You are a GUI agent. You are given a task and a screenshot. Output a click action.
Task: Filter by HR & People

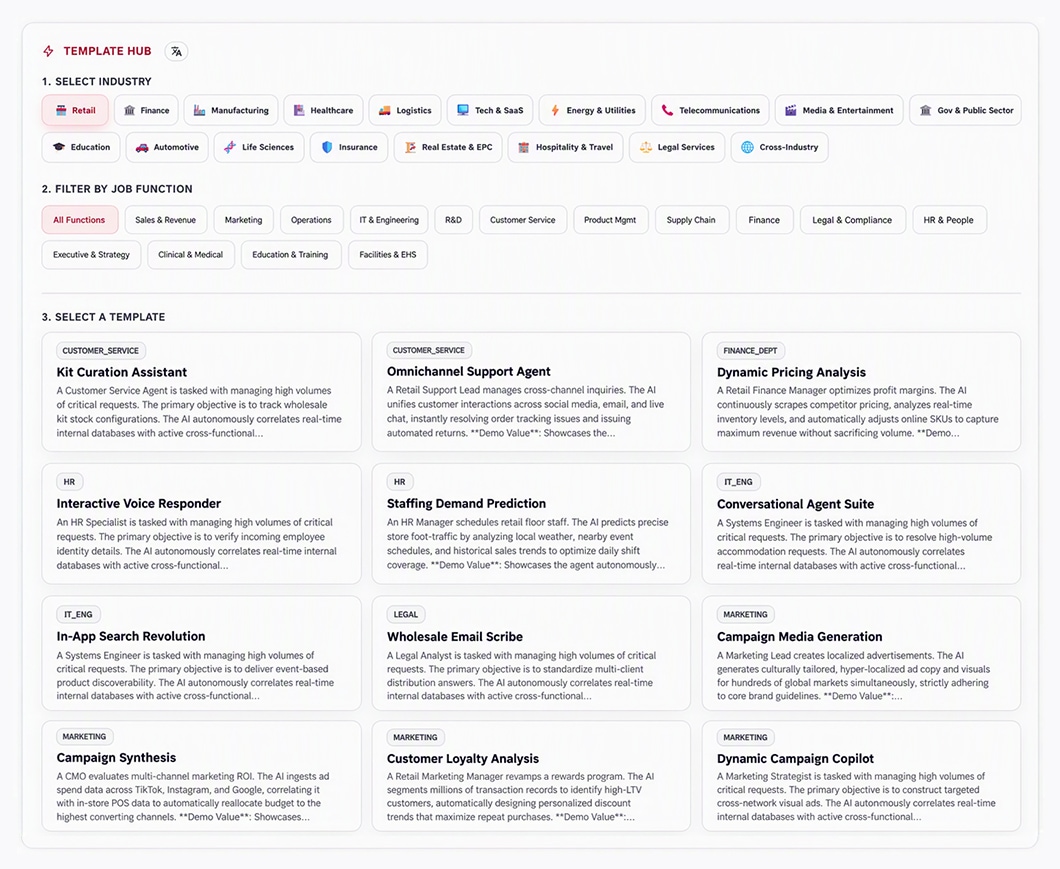coord(949,220)
